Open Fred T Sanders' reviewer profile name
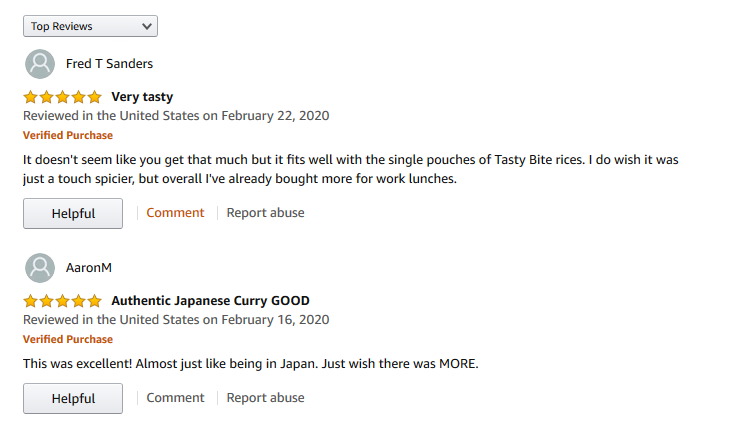The image size is (732, 437). coord(109,63)
